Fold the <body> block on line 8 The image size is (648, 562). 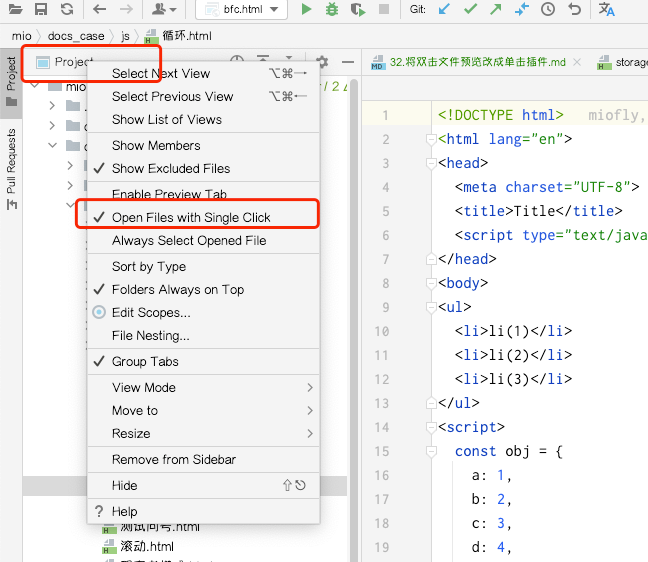[431, 283]
